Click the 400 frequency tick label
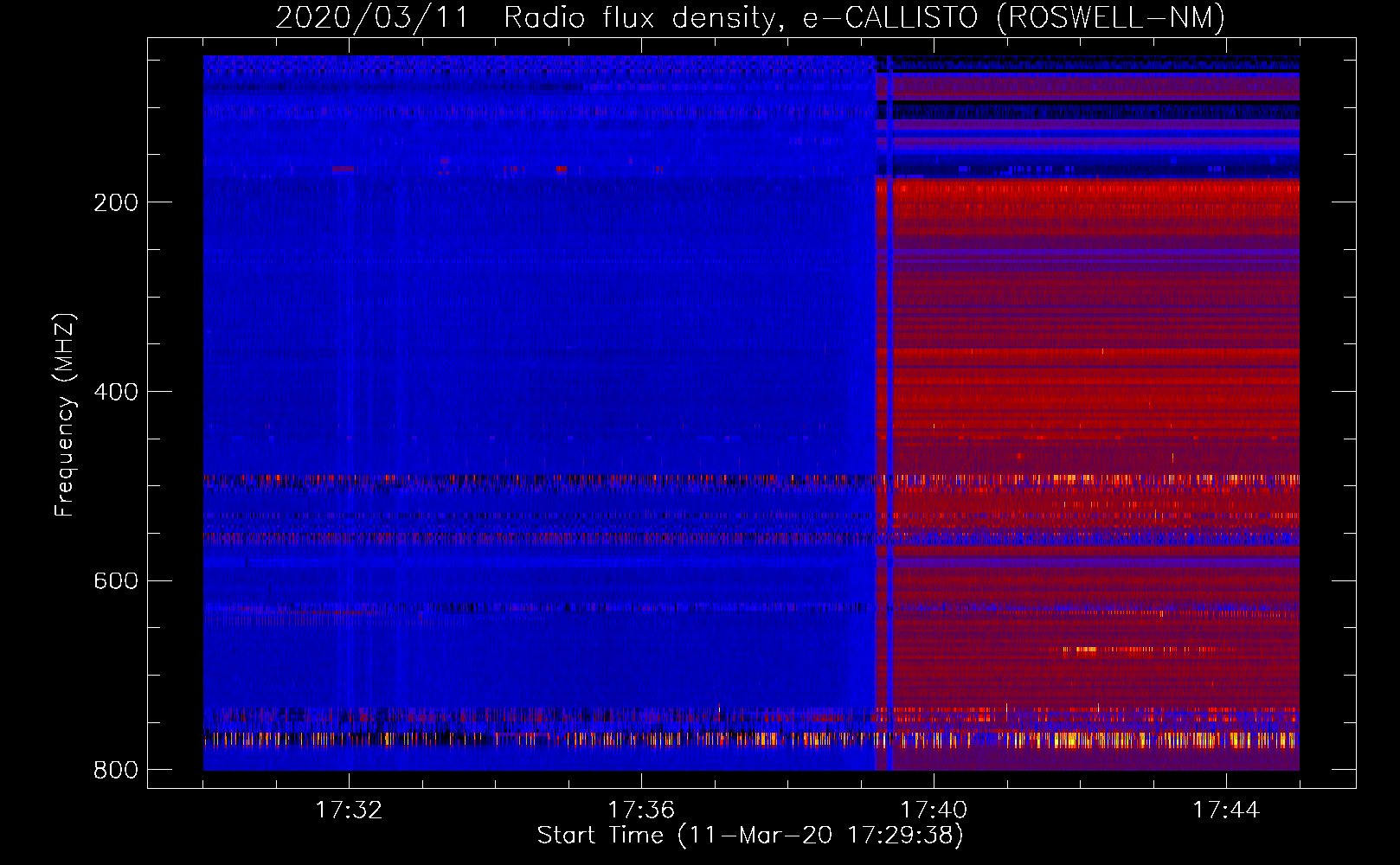 point(116,392)
